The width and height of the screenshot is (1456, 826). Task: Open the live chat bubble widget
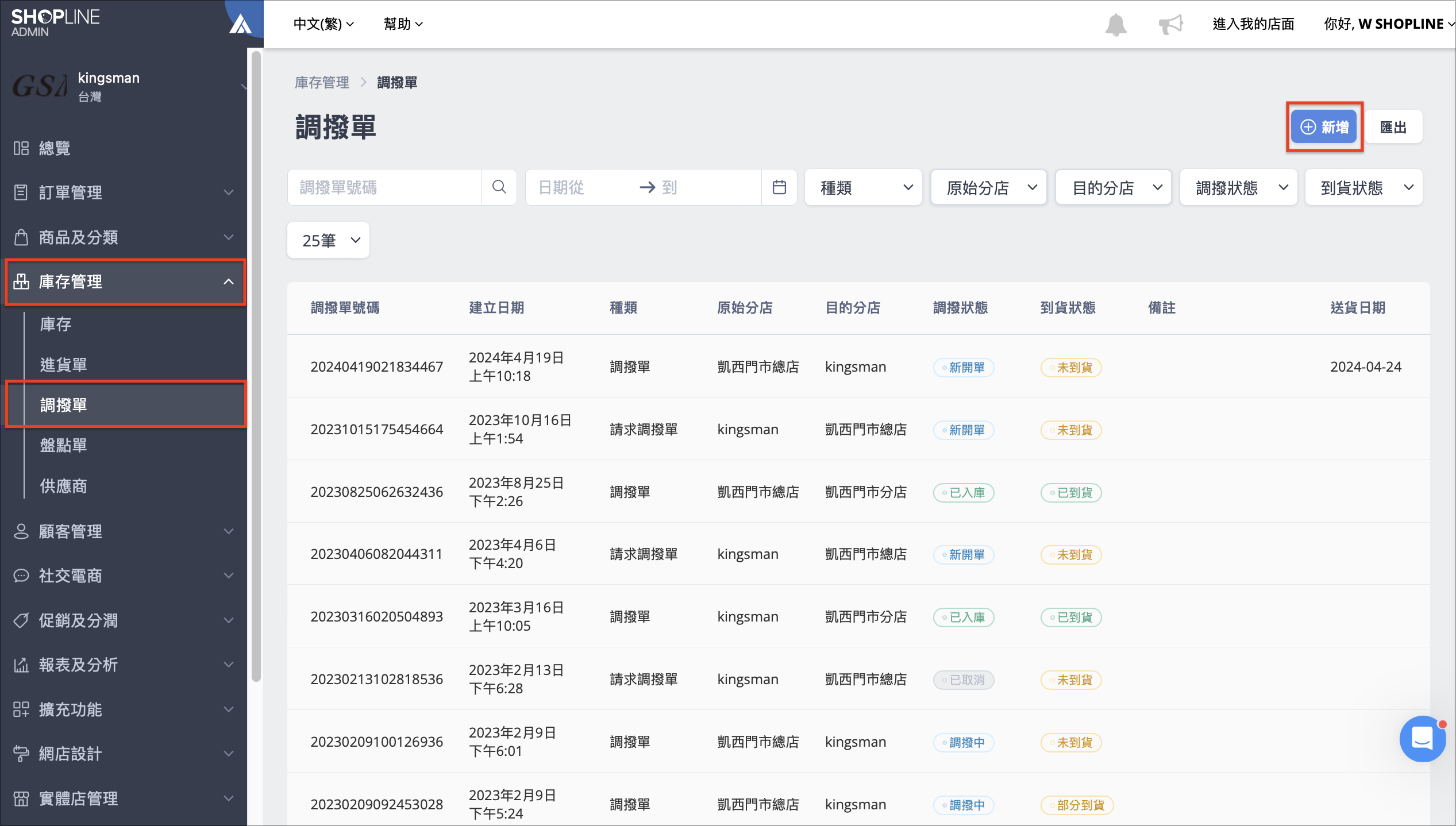(x=1422, y=739)
